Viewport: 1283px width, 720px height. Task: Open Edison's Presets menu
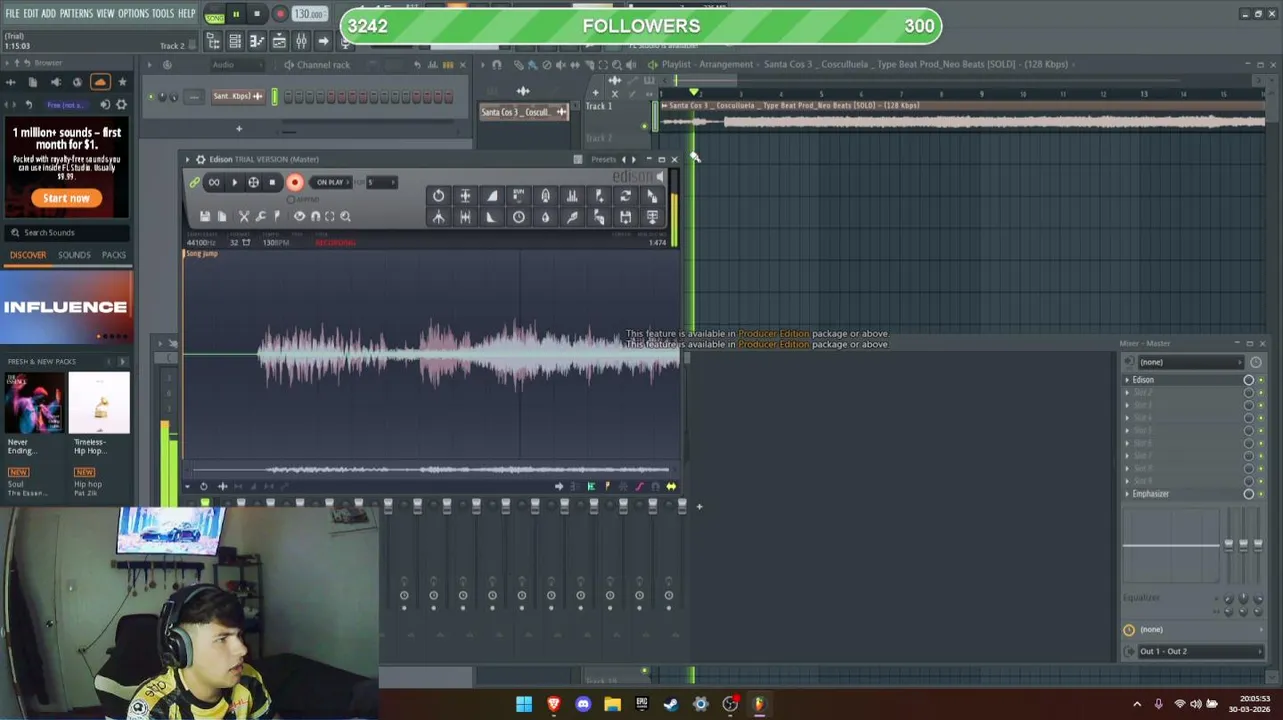603,159
